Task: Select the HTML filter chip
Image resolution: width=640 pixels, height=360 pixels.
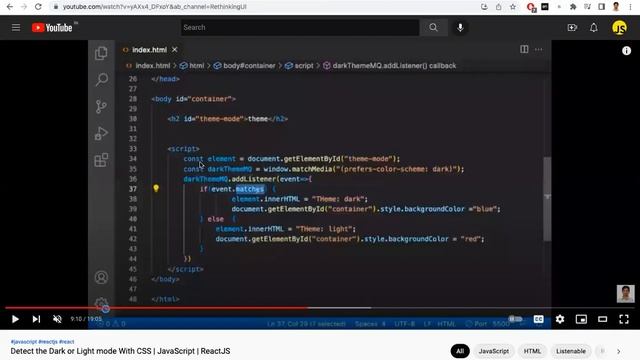Action: coord(532,351)
